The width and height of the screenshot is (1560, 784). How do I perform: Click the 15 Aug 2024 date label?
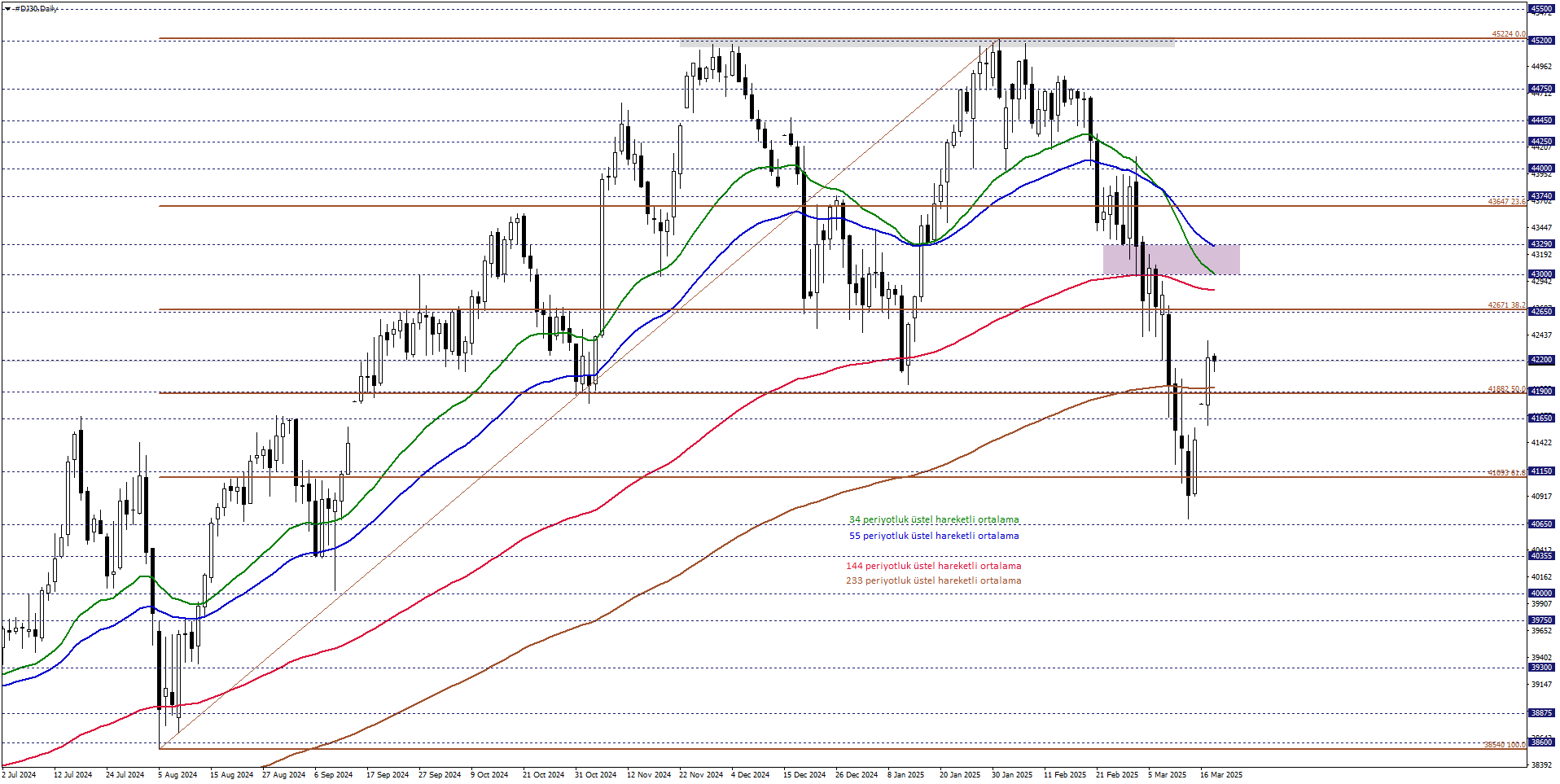[231, 775]
